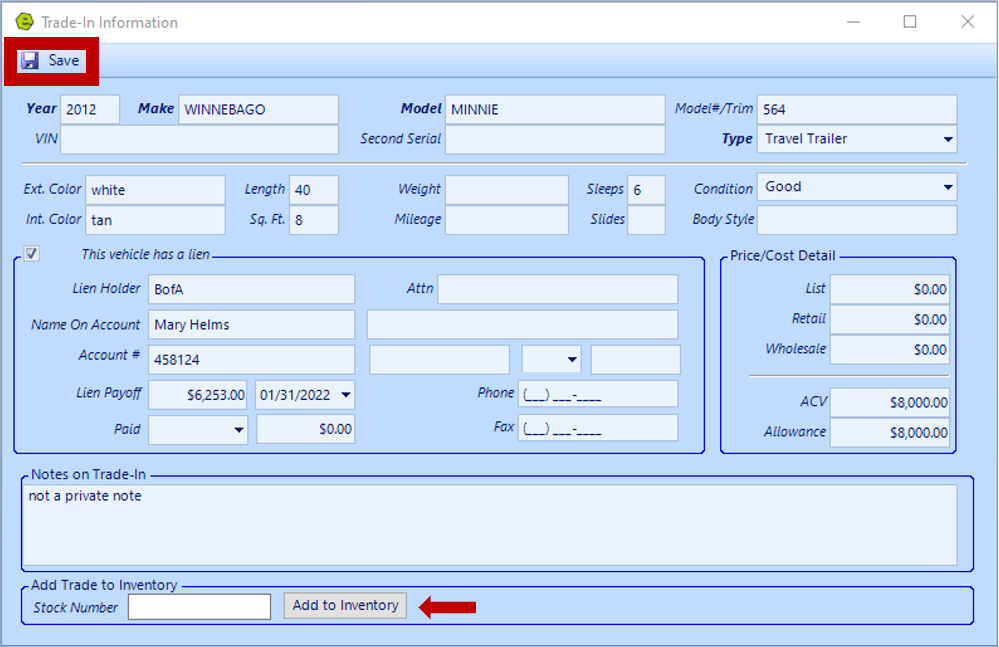Click the empty field left of the small lien dropdown

(440, 360)
